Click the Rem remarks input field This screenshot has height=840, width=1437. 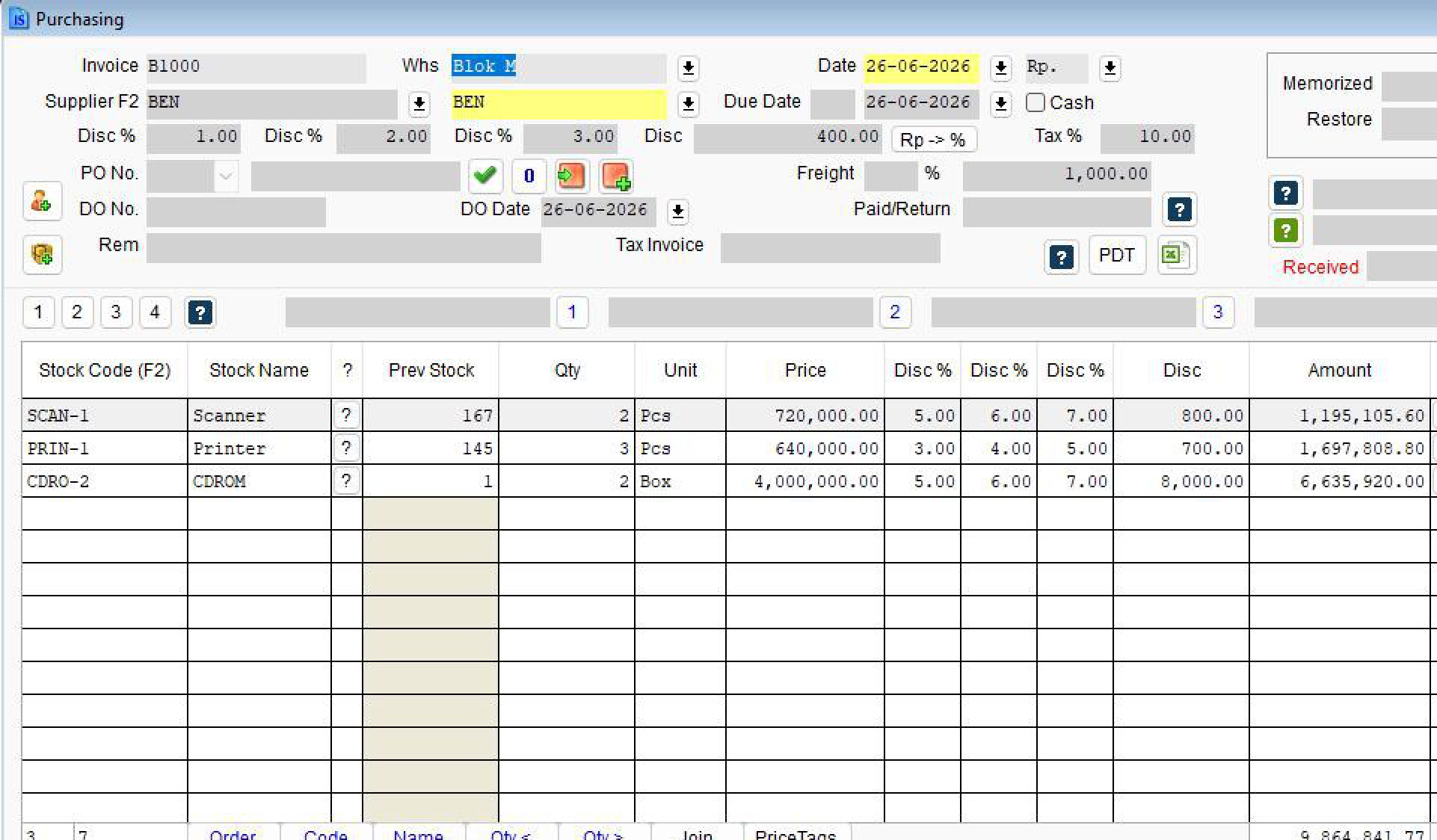(x=343, y=247)
